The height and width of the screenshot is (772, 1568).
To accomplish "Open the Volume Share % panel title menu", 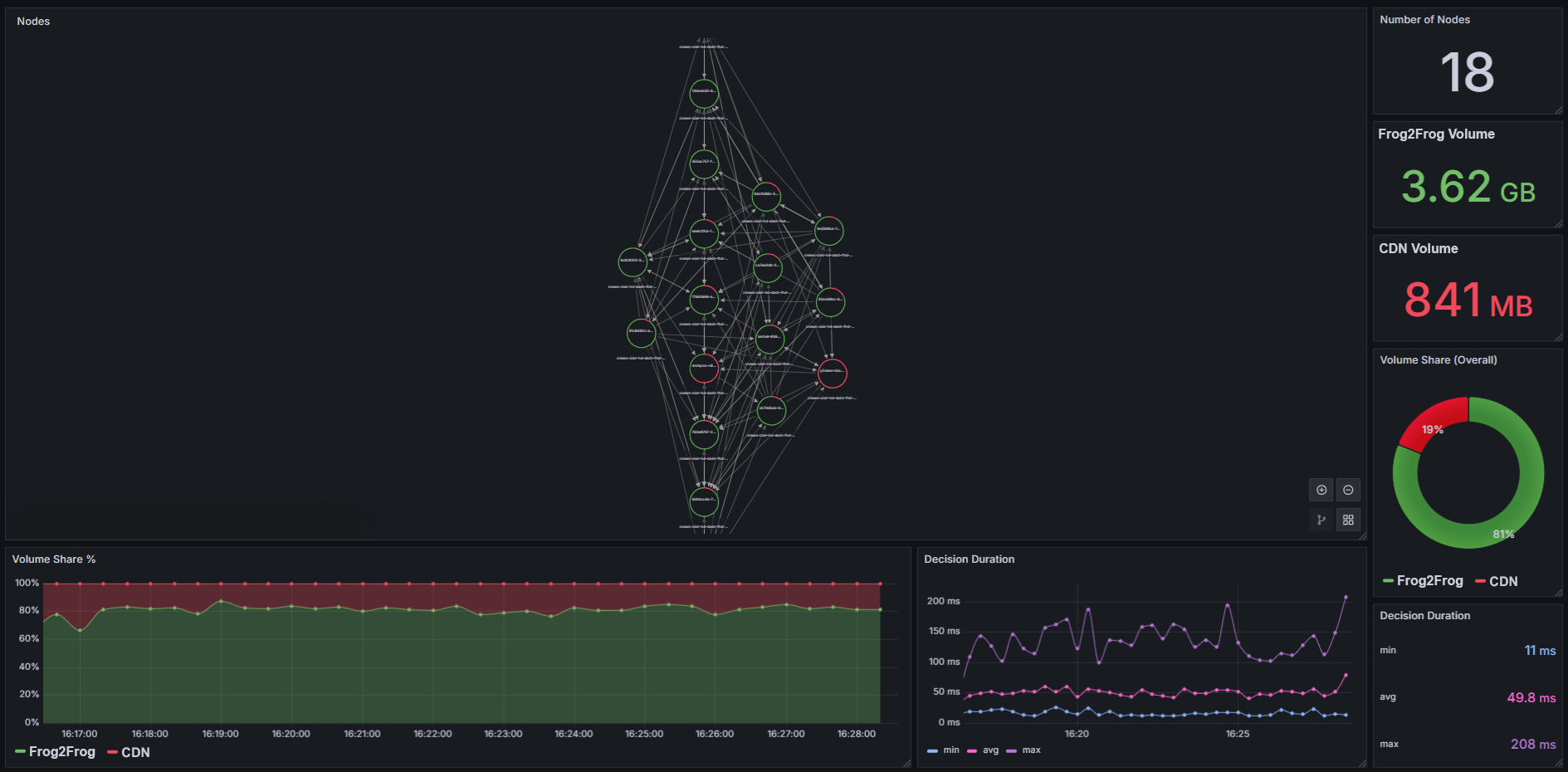I will pos(53,559).
